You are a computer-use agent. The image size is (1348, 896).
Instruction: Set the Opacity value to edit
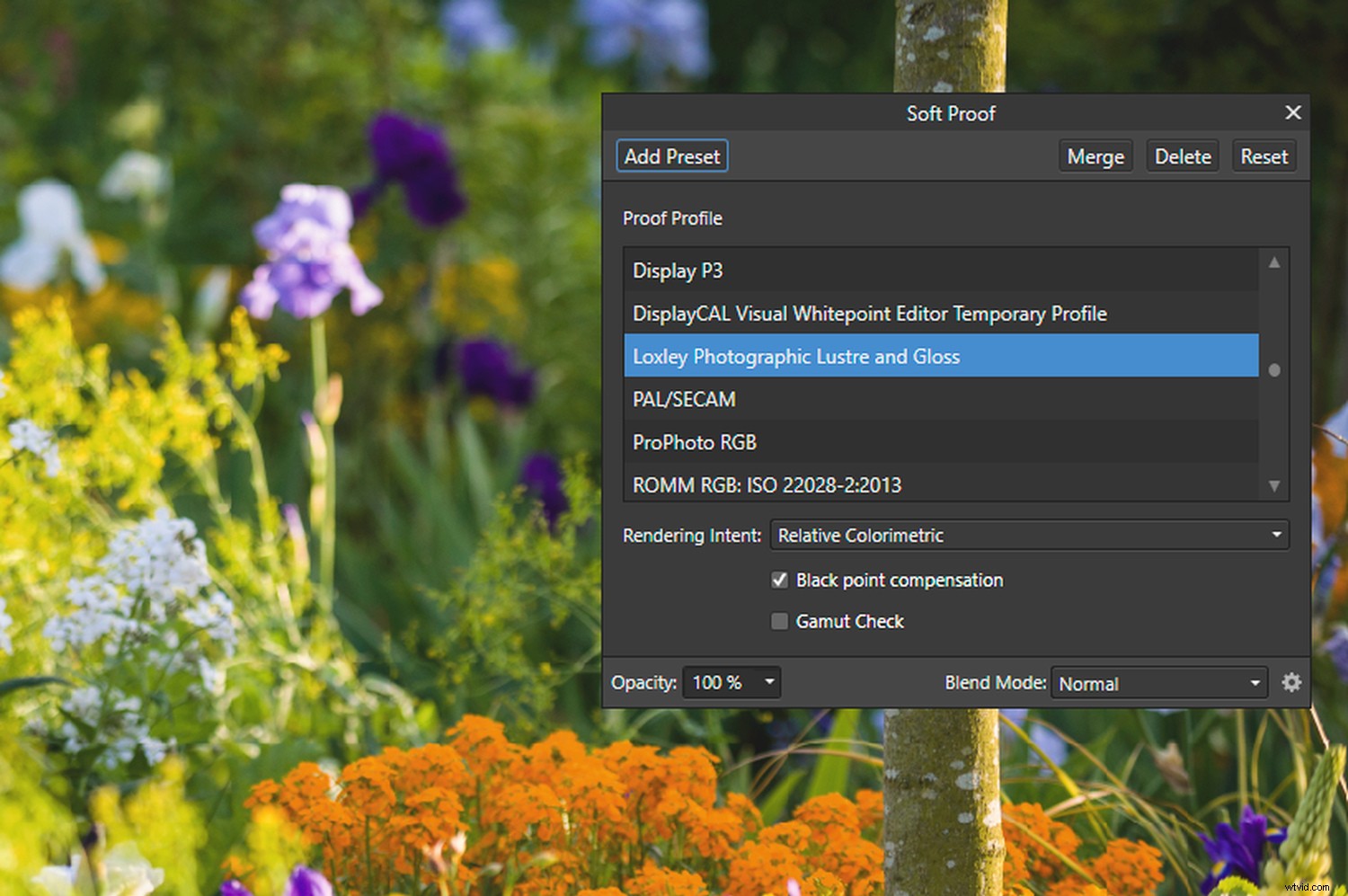714,682
